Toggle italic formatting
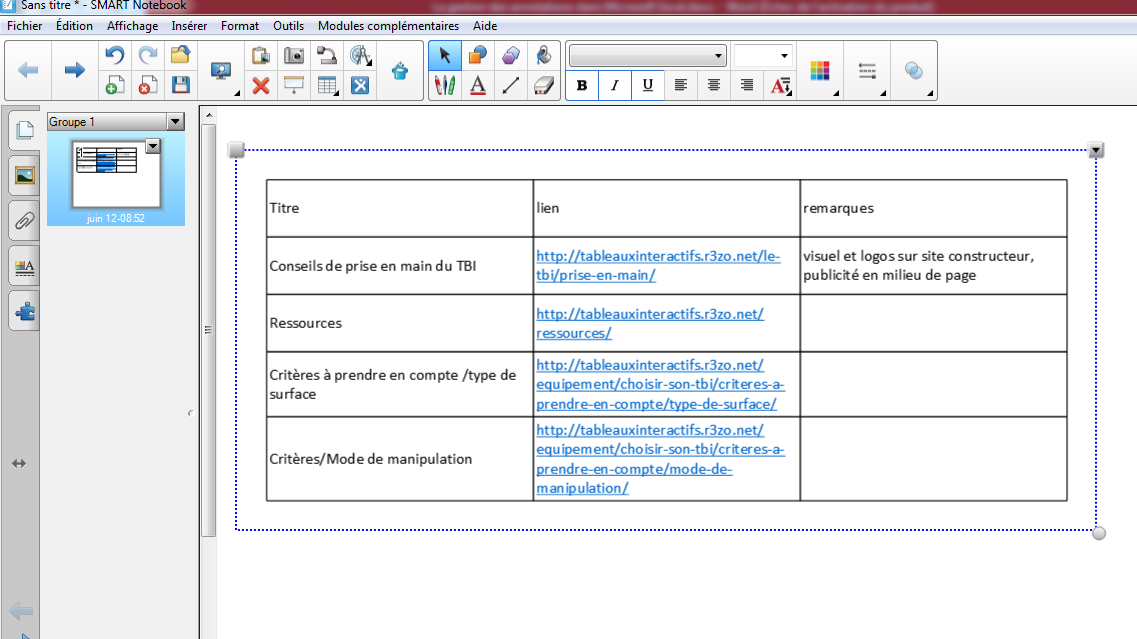 615,86
